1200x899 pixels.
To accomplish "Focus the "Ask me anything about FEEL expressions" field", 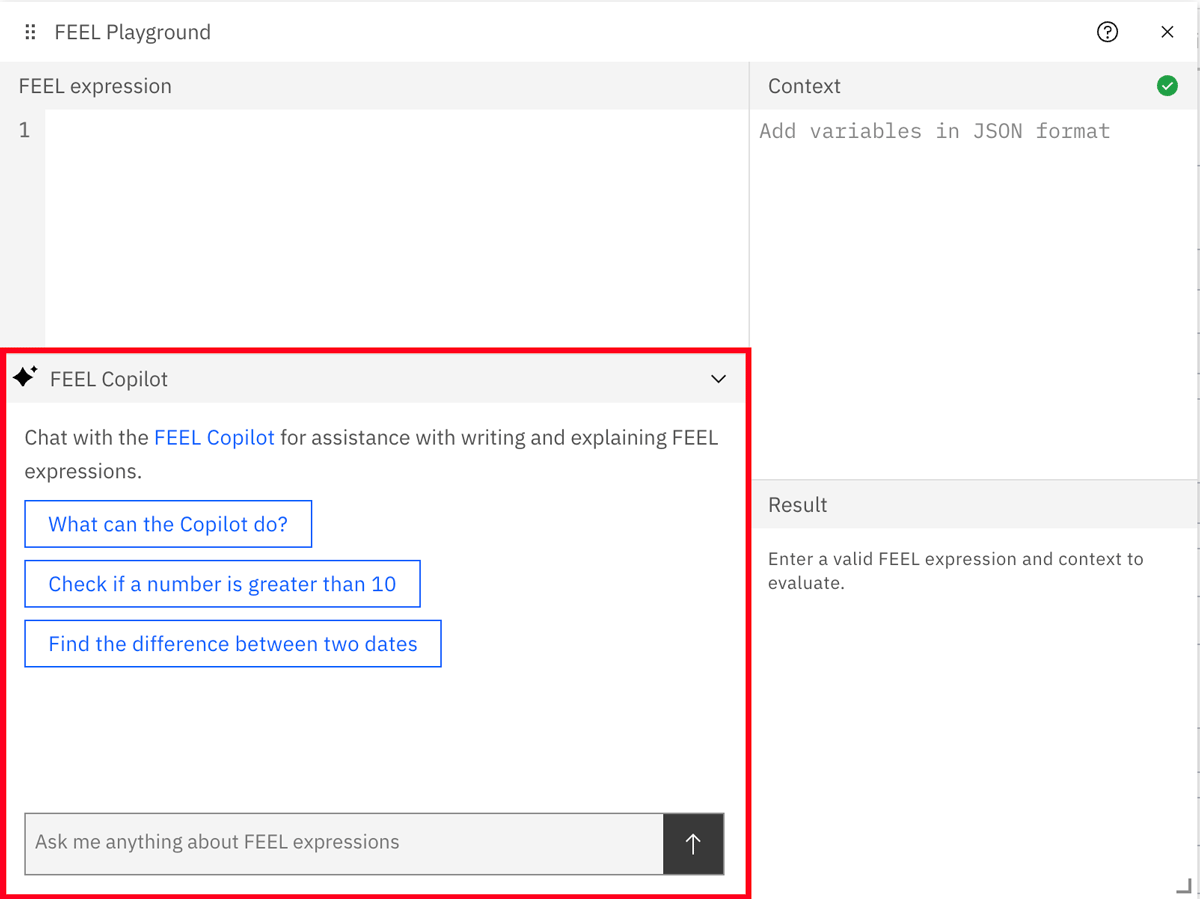I will click(343, 843).
